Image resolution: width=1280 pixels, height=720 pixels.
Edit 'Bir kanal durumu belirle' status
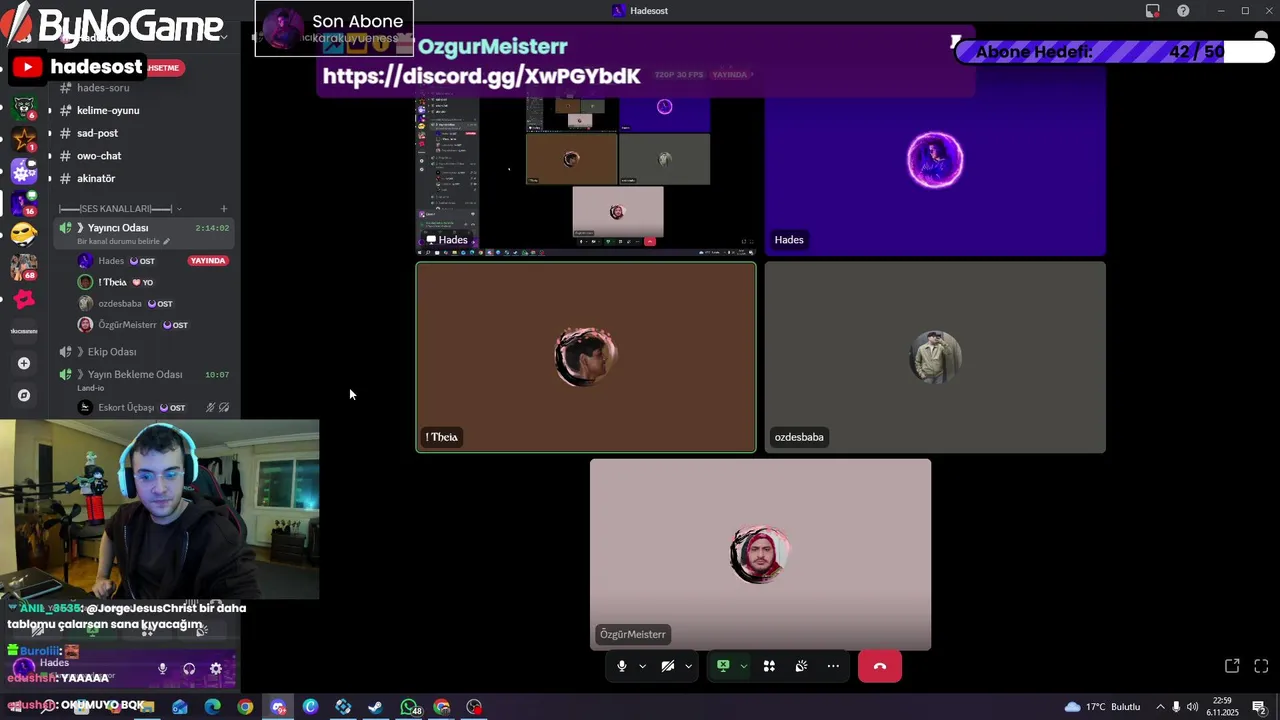coord(123,241)
